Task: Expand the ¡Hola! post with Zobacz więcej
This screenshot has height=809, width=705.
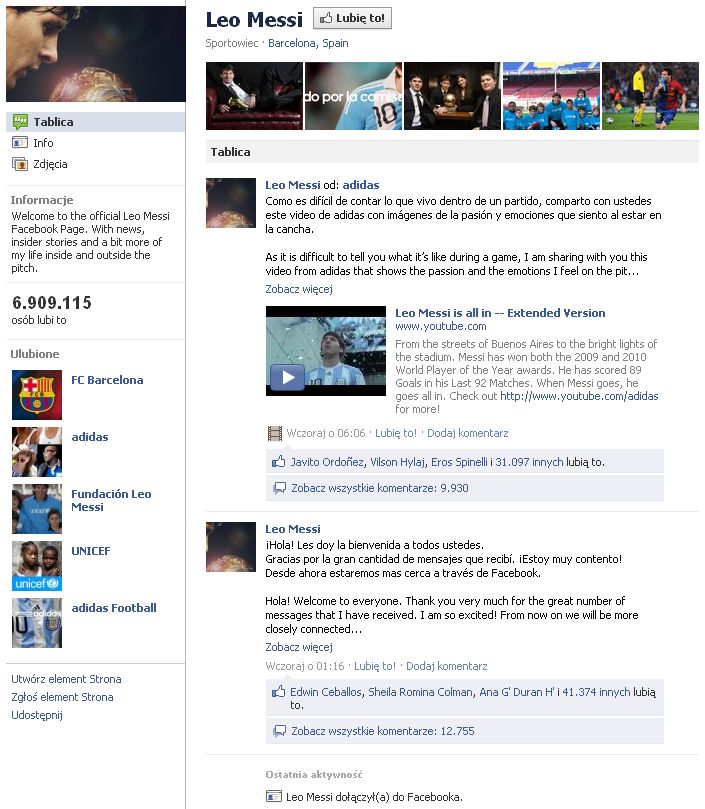Action: [299, 647]
